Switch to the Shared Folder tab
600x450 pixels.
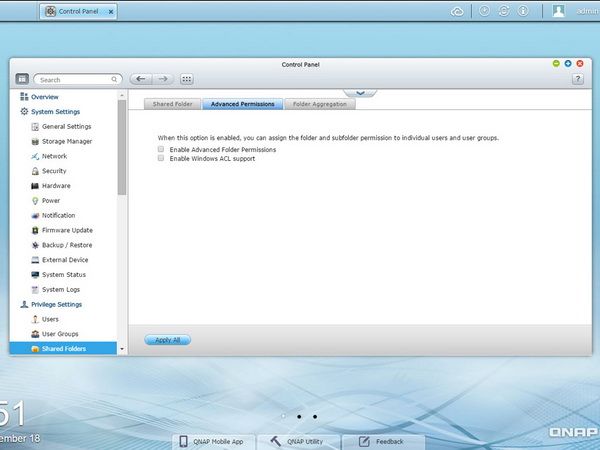coord(172,104)
